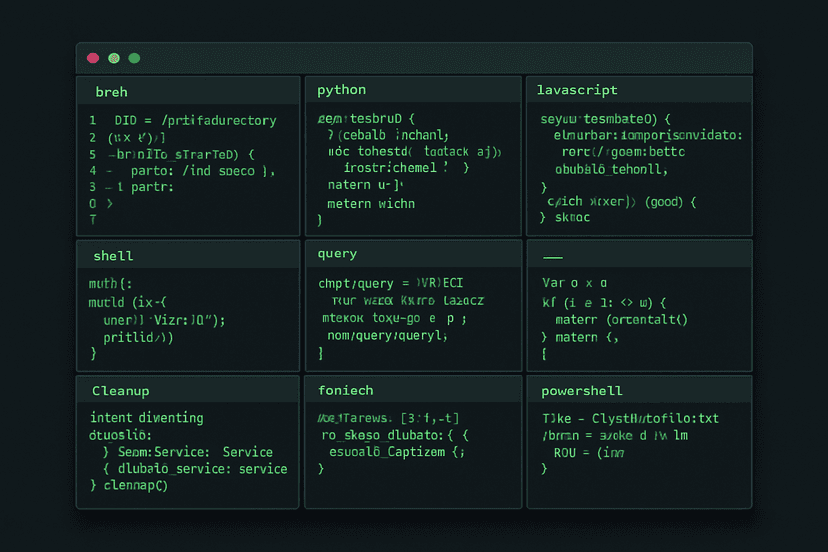
Task: Click the middle yellow-green window dot
Action: (x=114, y=59)
